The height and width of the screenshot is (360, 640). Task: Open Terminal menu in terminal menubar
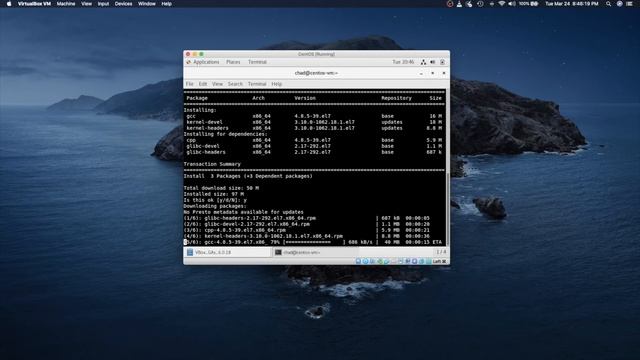257,84
